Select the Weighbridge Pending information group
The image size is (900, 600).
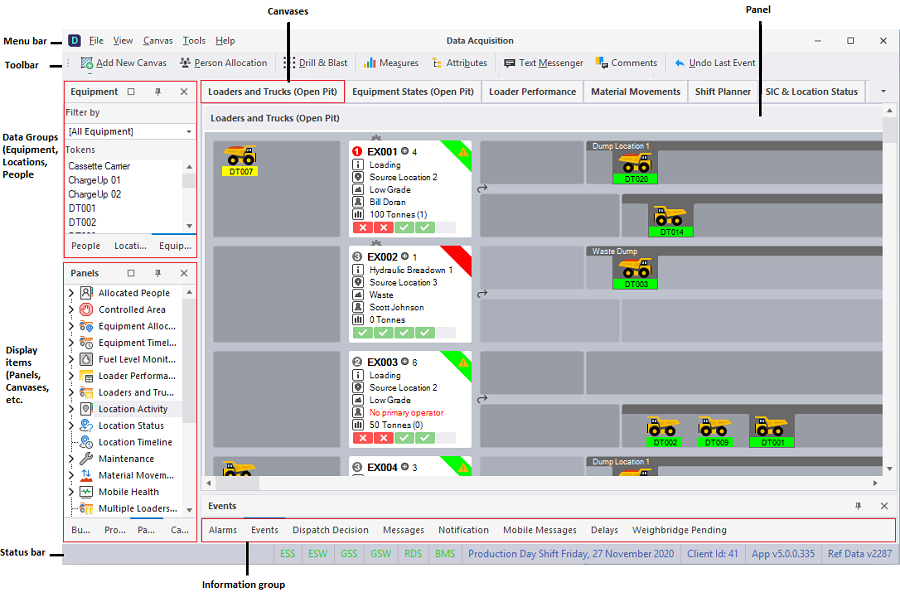coord(679,530)
